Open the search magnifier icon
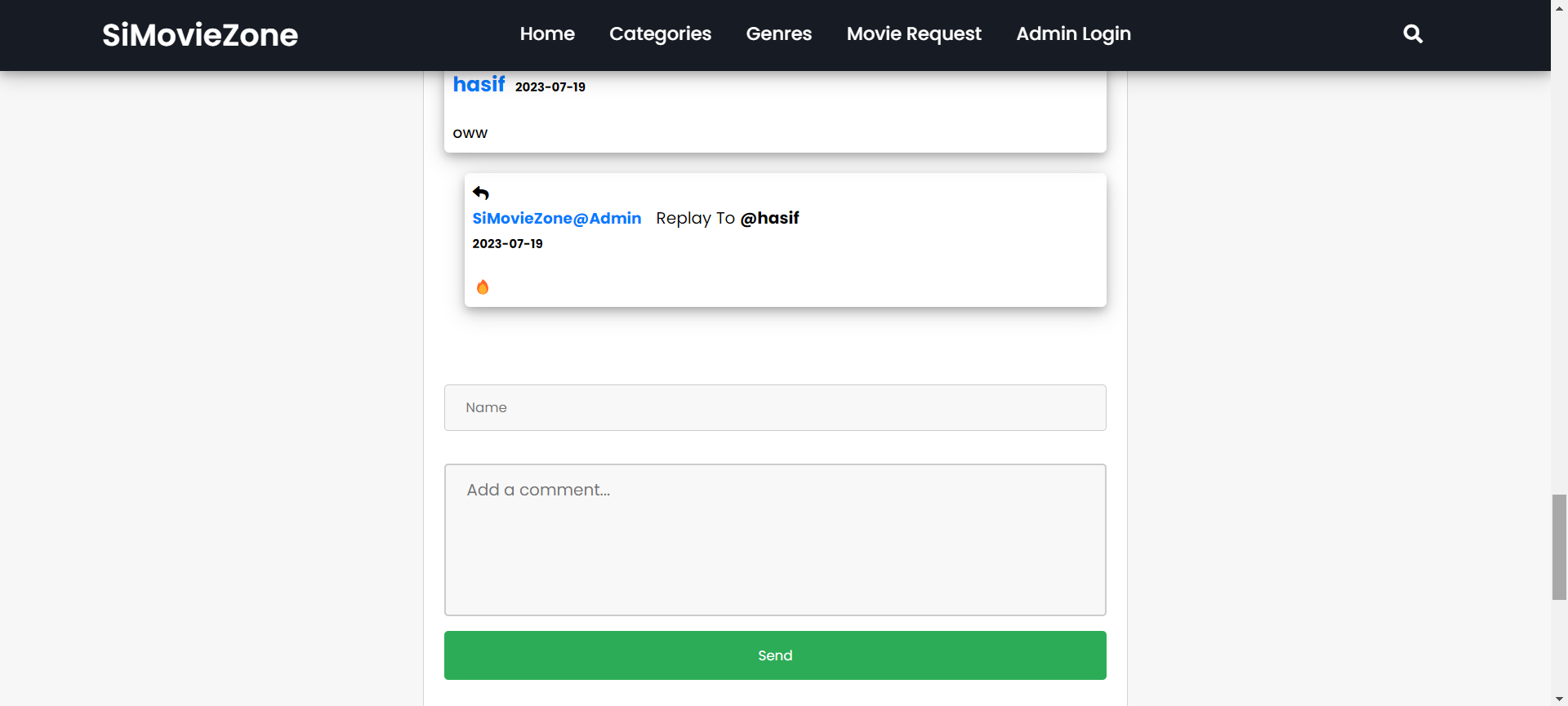The height and width of the screenshot is (706, 1568). 1413,33
